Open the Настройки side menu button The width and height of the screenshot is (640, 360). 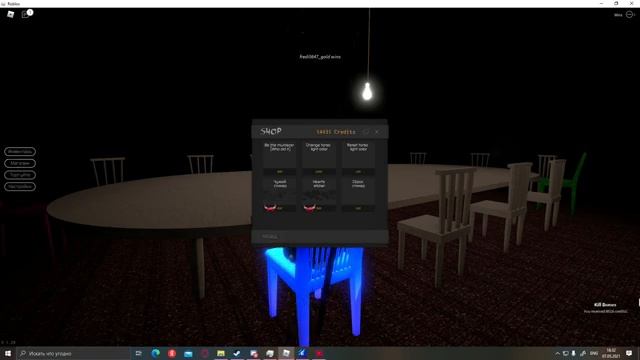click(20, 187)
